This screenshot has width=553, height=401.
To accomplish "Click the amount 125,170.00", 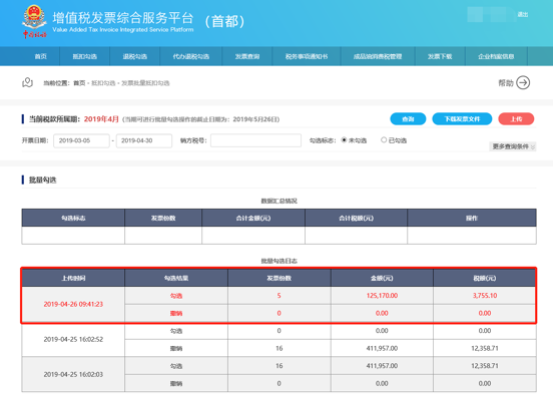I will (x=382, y=296).
